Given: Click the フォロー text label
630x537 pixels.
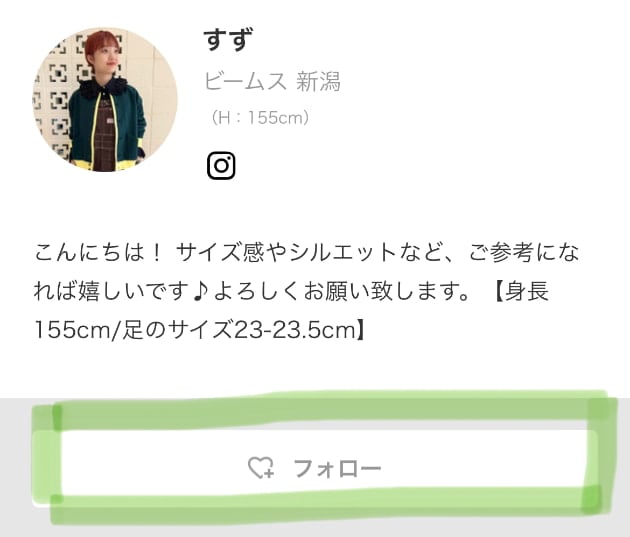Looking at the screenshot, I should pyautogui.click(x=337, y=468).
